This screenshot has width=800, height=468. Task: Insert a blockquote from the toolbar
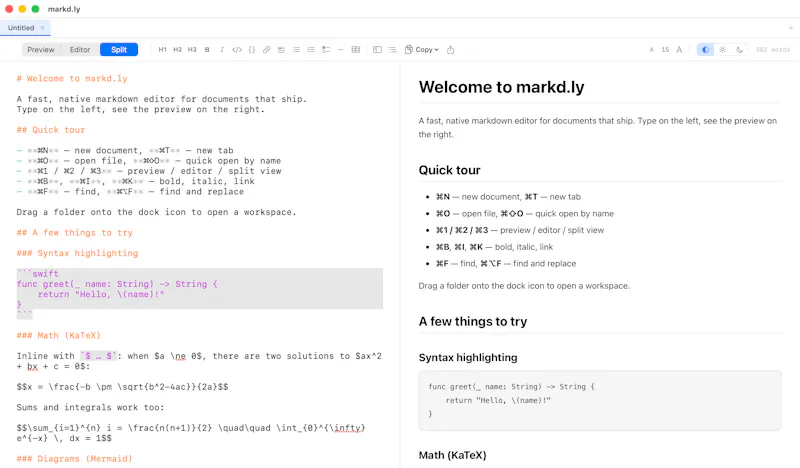(x=281, y=50)
